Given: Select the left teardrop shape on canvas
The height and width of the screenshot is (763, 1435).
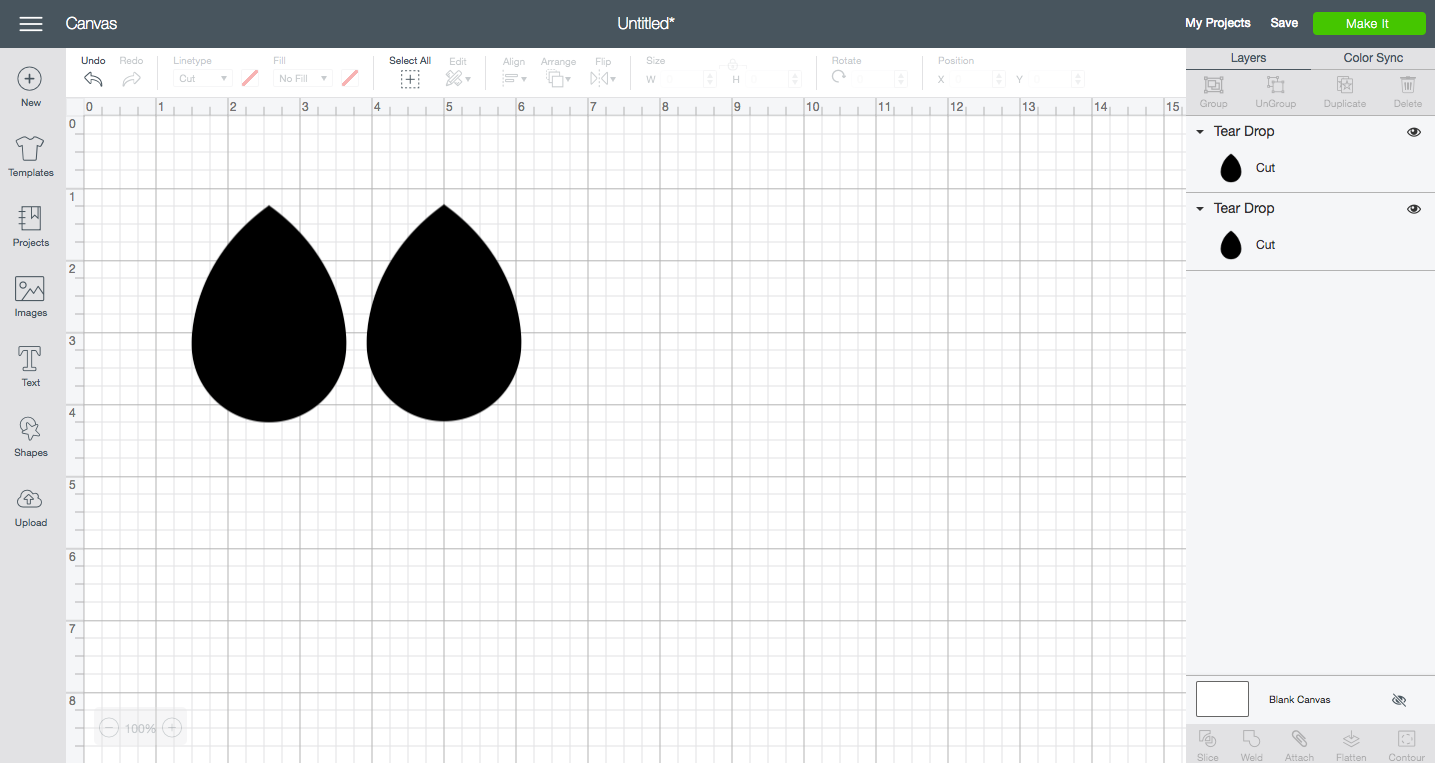Looking at the screenshot, I should 269,314.
